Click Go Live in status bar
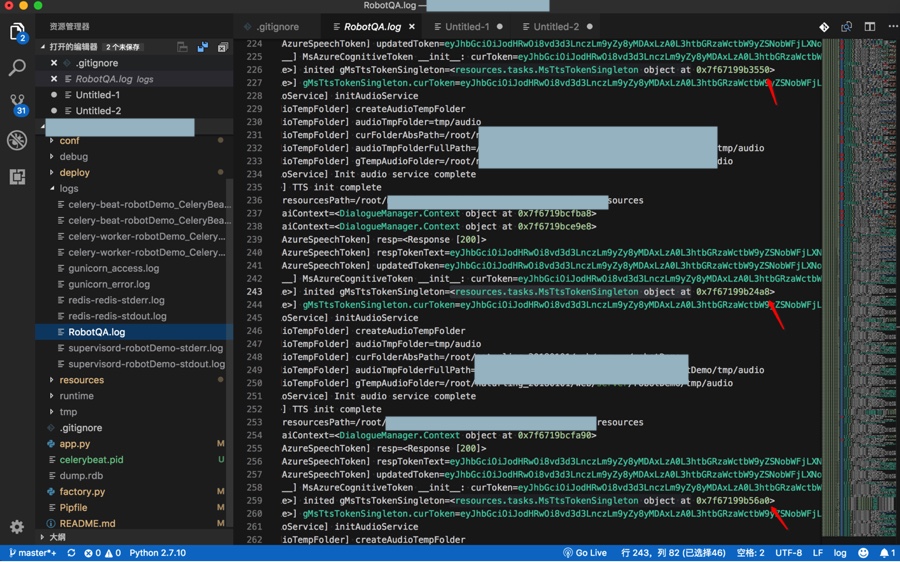The height and width of the screenshot is (562, 900). [585, 553]
